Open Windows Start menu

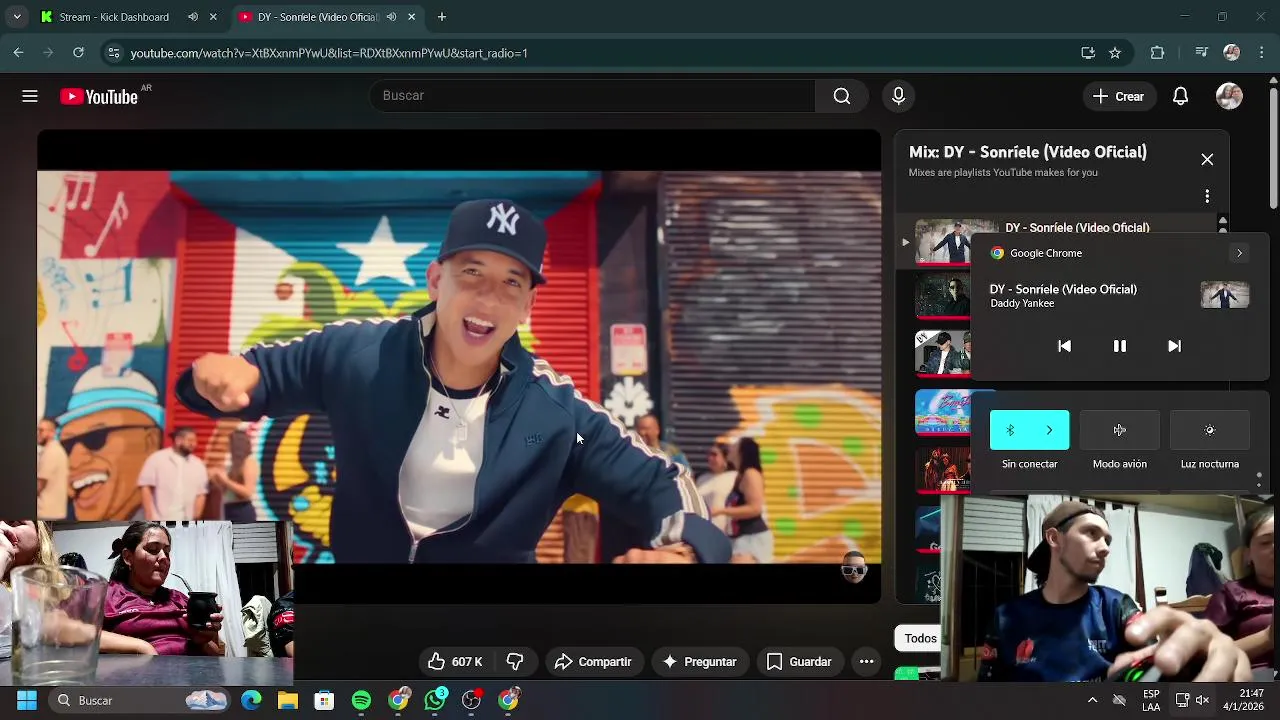[x=27, y=700]
